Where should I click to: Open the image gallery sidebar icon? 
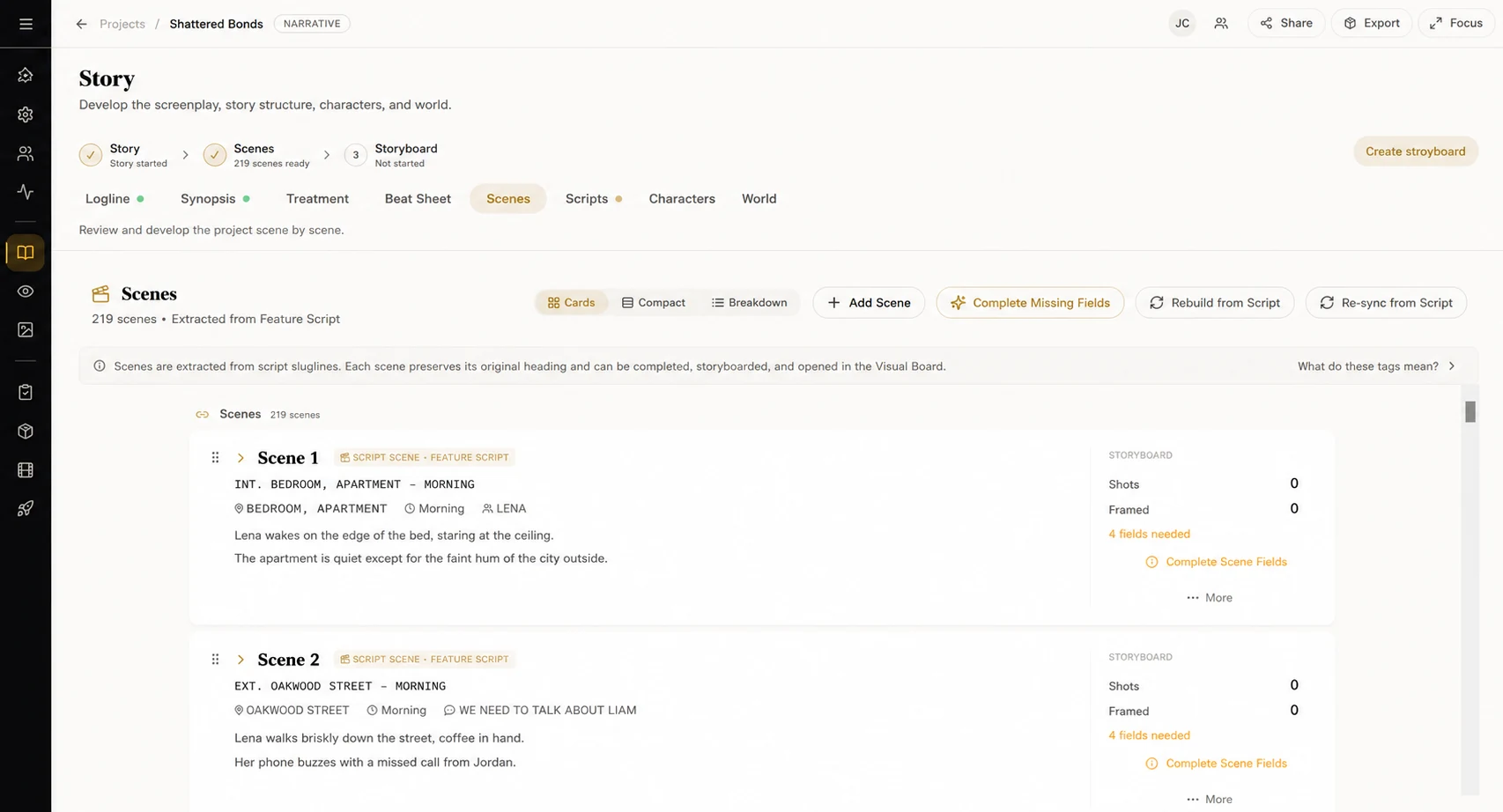26,329
